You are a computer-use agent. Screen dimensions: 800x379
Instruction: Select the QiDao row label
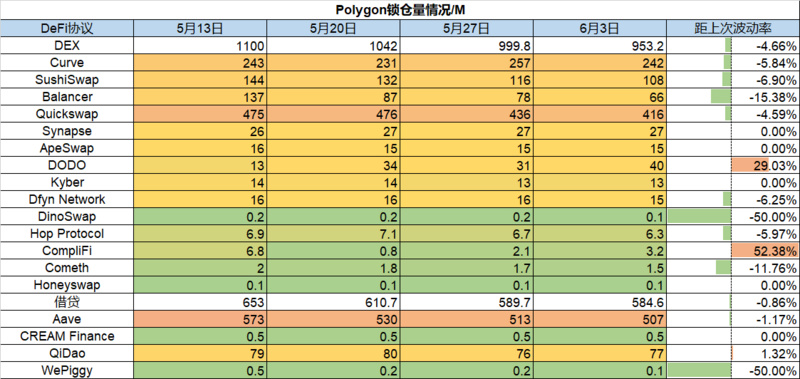tap(67, 353)
